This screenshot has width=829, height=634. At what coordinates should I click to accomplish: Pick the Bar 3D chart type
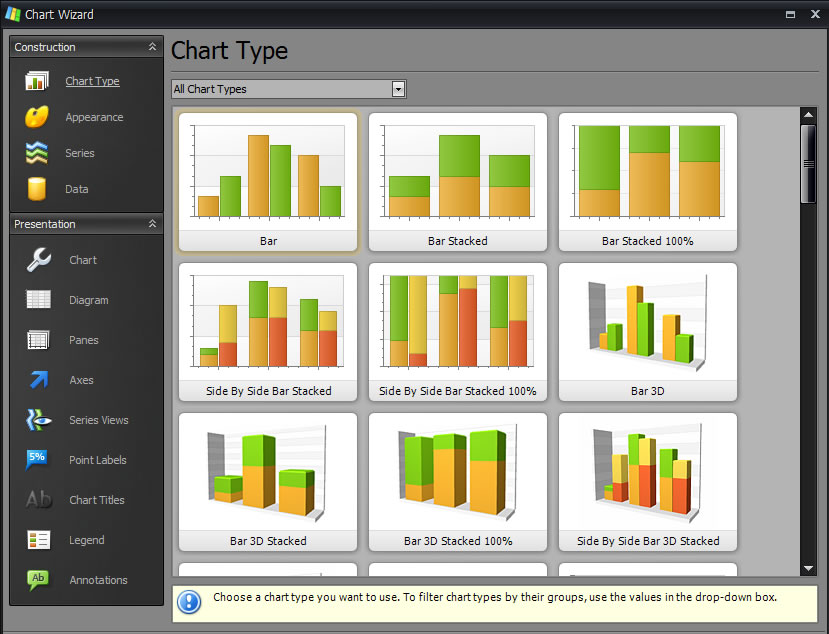click(x=648, y=332)
